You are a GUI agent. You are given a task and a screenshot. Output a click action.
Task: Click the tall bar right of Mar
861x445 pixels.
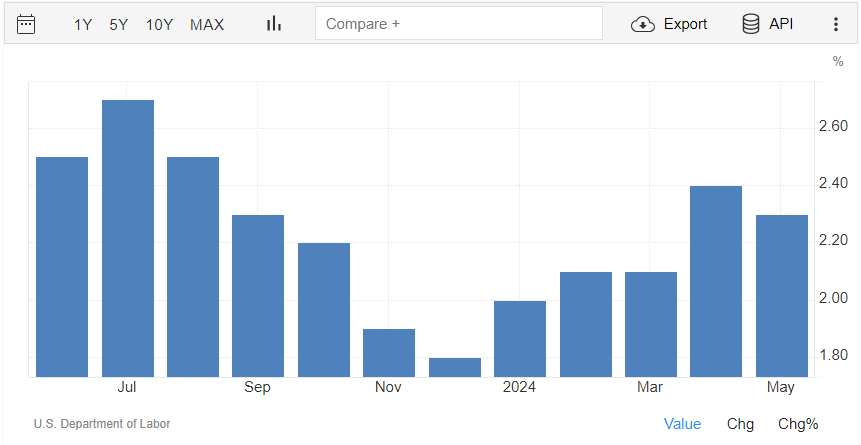pyautogui.click(x=716, y=281)
